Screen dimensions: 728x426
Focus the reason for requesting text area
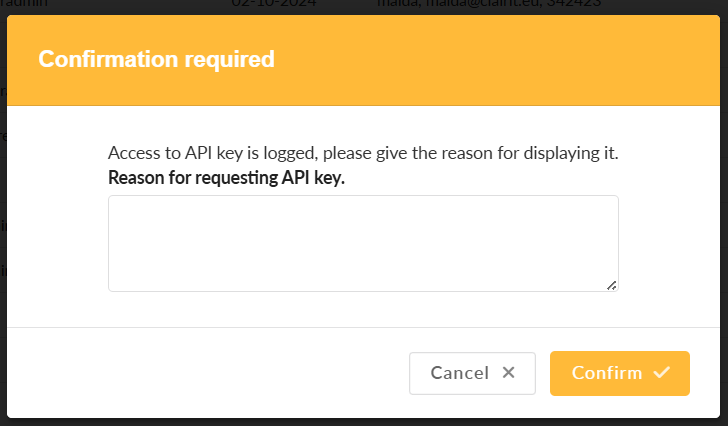363,243
